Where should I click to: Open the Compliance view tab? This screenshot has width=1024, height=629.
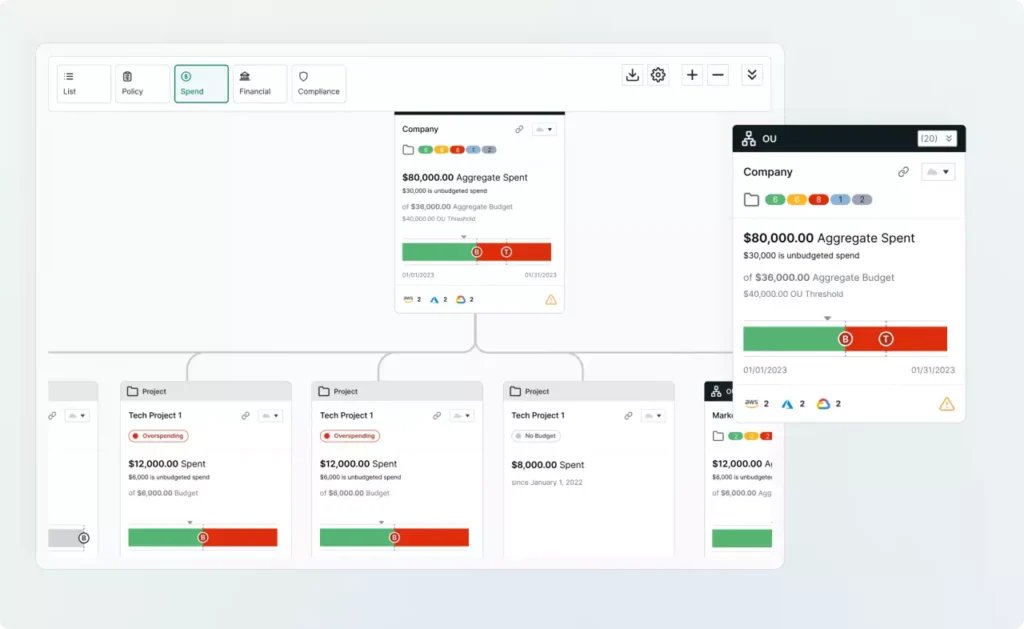pos(318,83)
